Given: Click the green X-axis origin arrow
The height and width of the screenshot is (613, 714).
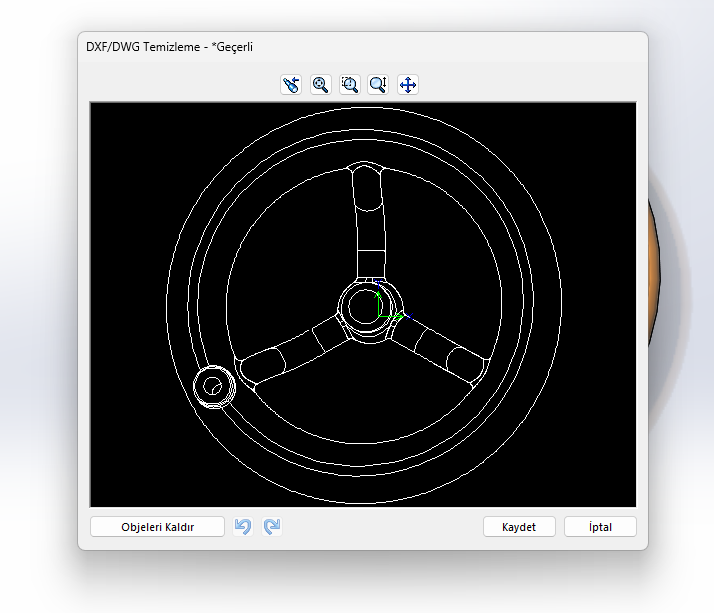Looking at the screenshot, I should click(396, 317).
